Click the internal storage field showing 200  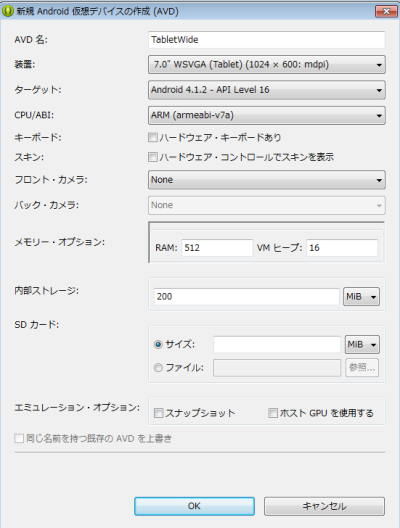pyautogui.click(x=247, y=297)
